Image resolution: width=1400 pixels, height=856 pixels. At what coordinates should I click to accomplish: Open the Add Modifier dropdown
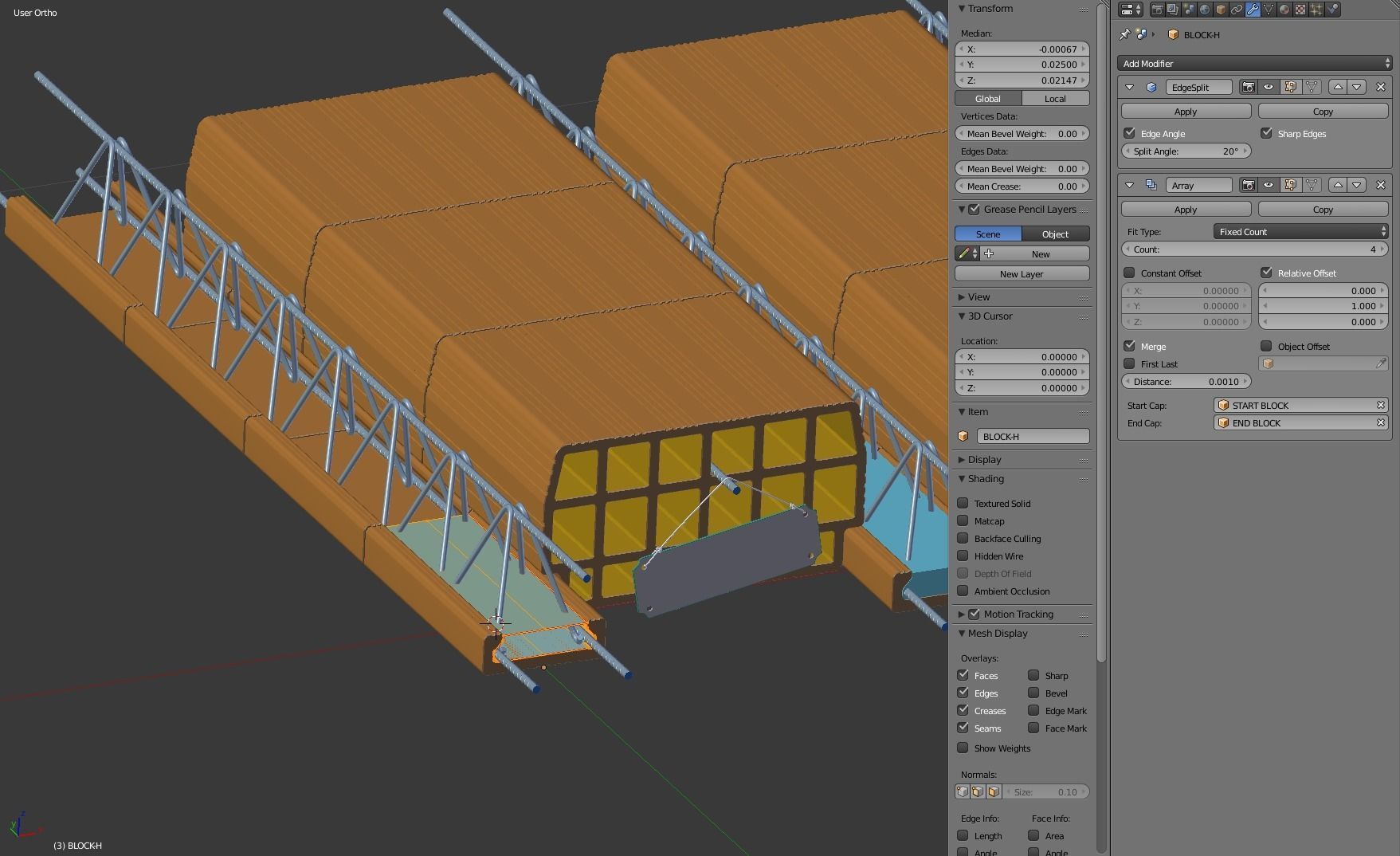coord(1255,64)
